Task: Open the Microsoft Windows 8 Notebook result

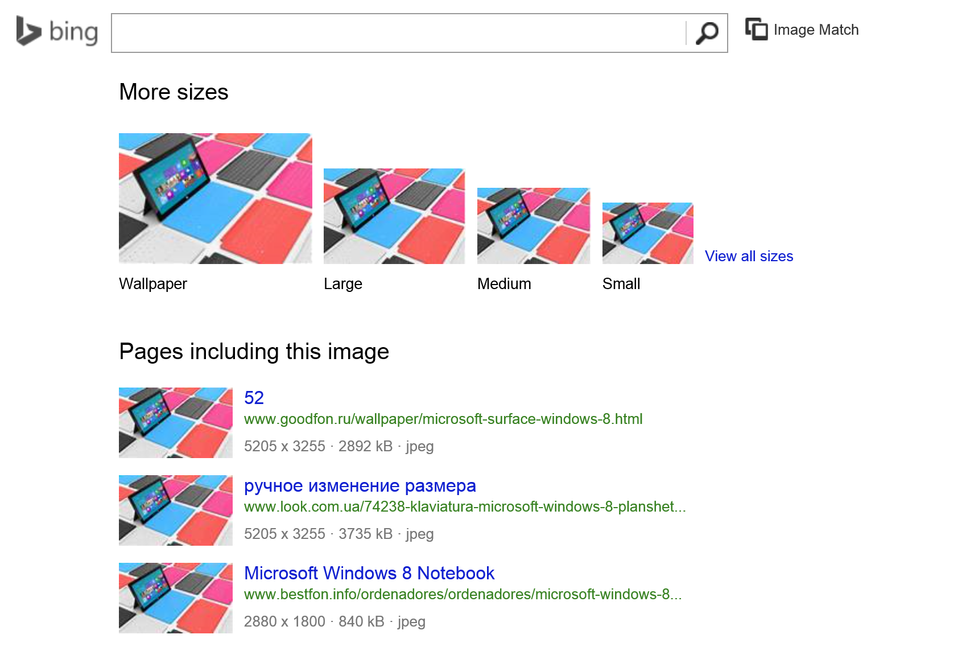Action: (x=369, y=573)
